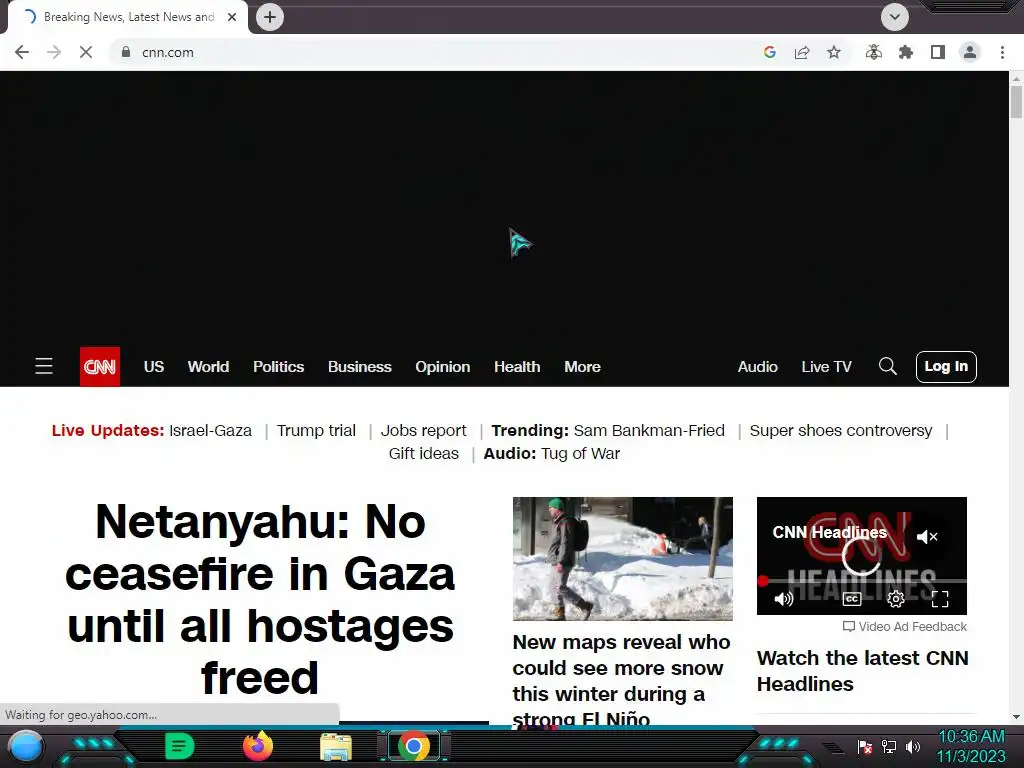
Task: Open the Start orb on taskbar
Action: tap(26, 746)
